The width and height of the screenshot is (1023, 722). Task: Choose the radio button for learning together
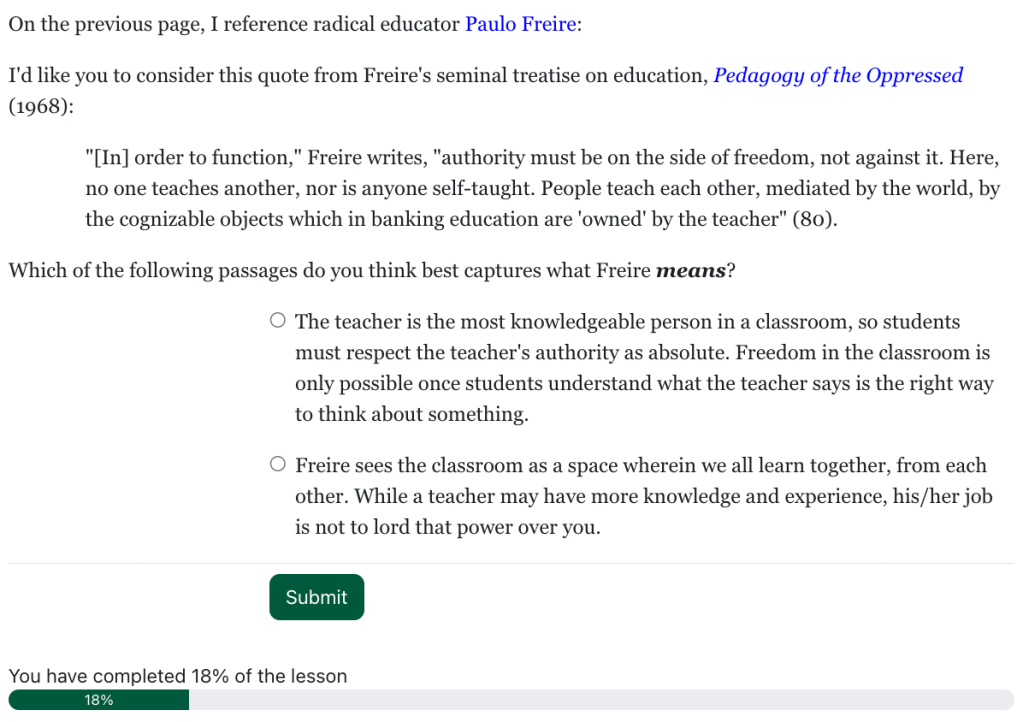click(277, 465)
